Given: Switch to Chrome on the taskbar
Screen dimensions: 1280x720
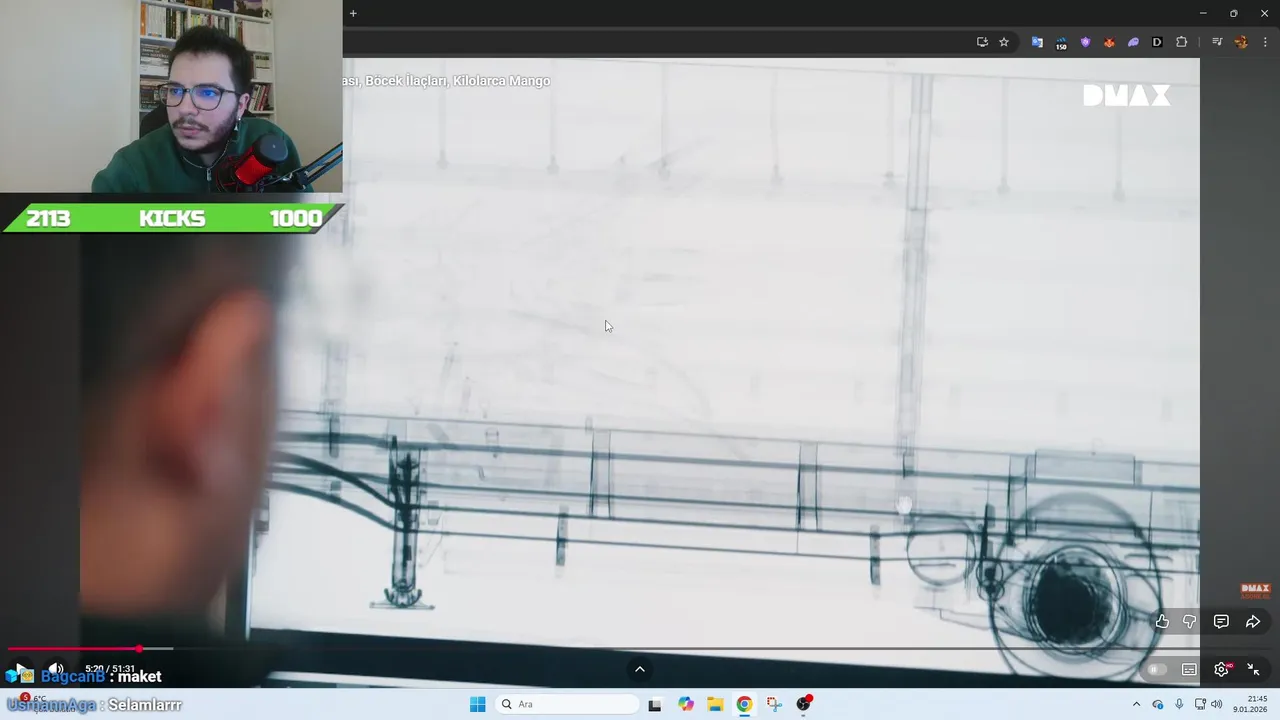Looking at the screenshot, I should click(744, 704).
